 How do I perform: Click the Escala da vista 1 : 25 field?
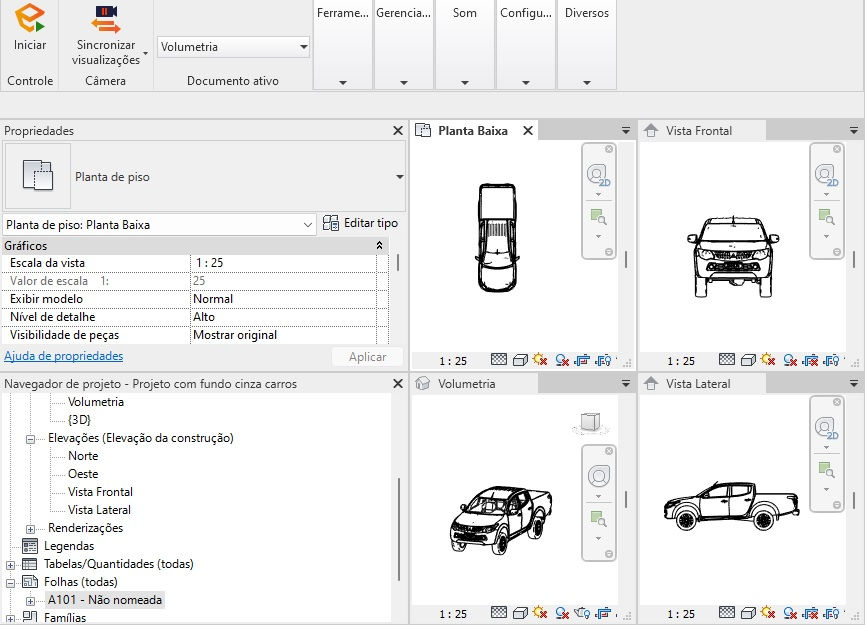click(283, 263)
